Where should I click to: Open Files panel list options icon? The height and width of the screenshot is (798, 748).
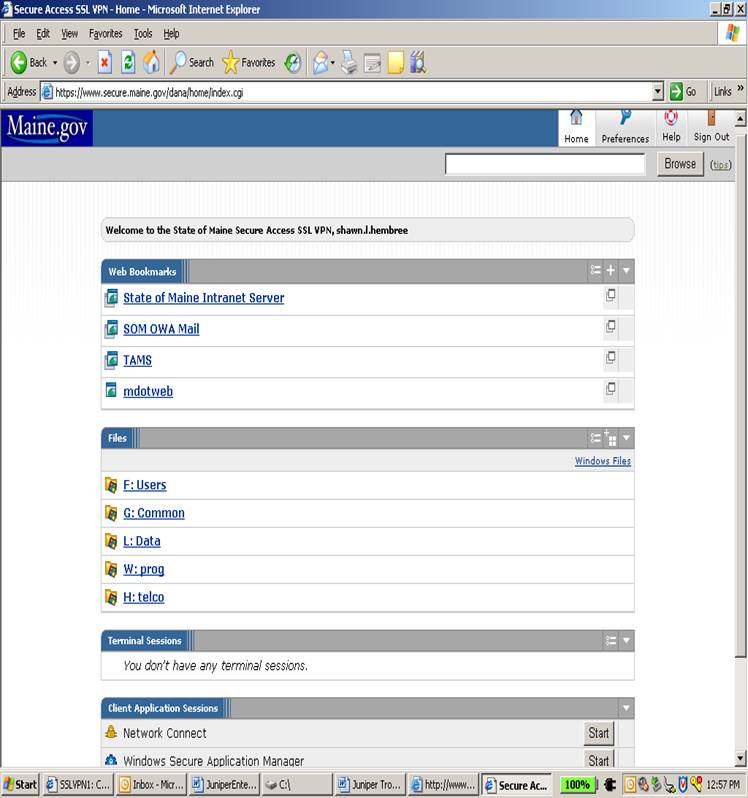click(x=595, y=438)
